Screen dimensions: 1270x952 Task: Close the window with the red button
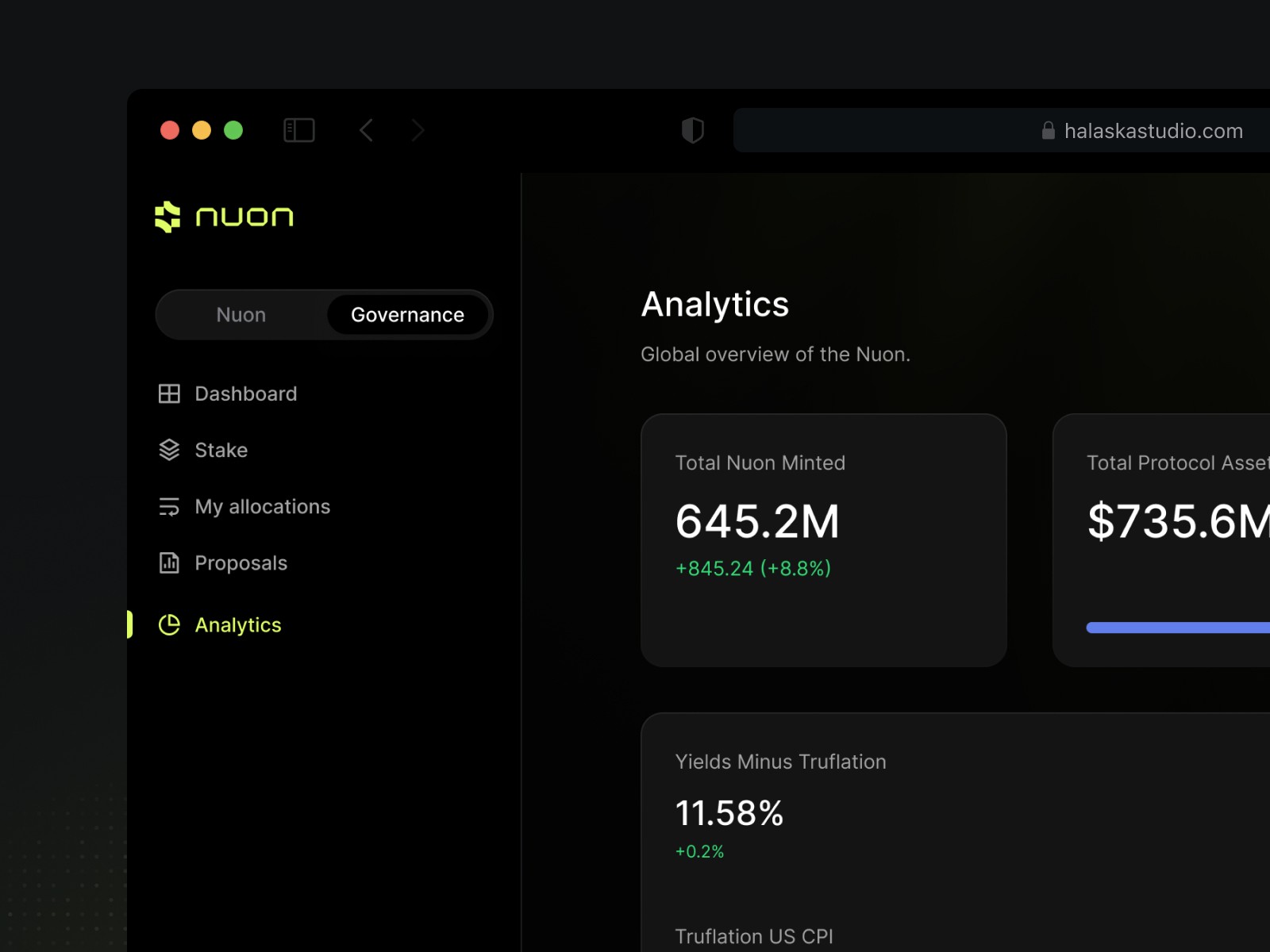point(170,130)
